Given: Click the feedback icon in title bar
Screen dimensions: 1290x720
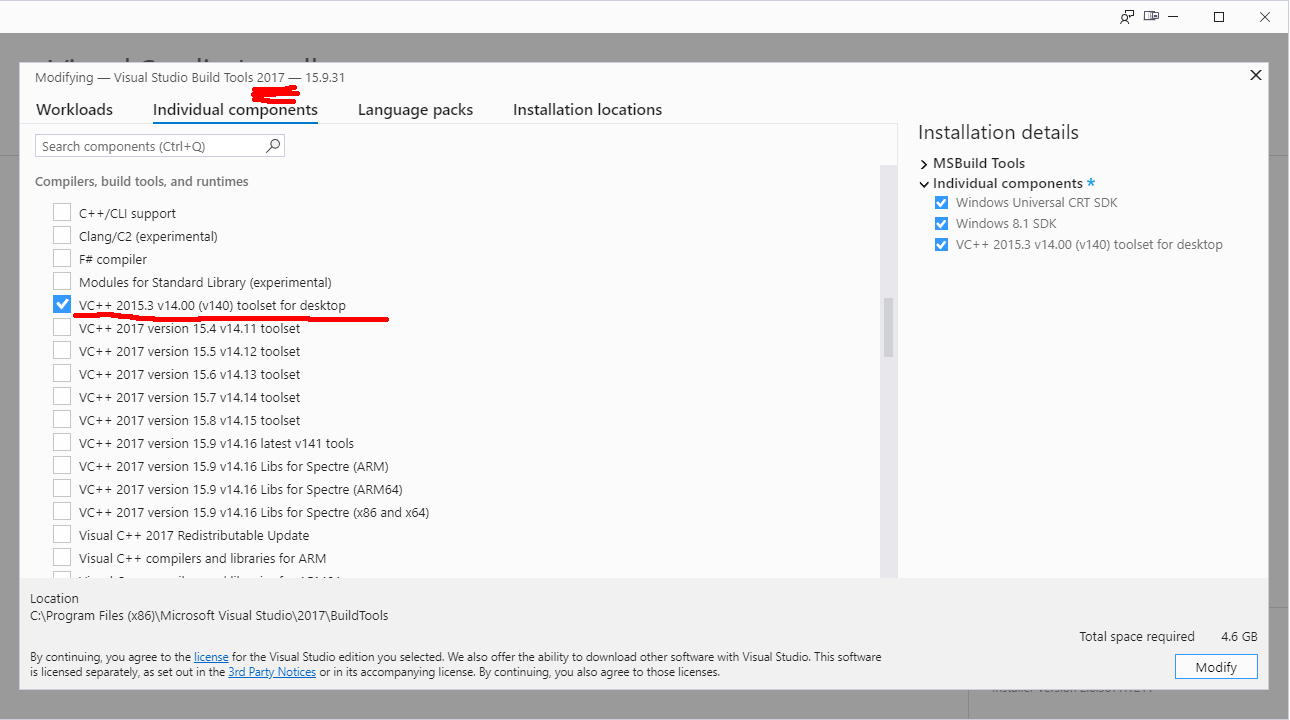Looking at the screenshot, I should click(x=1127, y=16).
